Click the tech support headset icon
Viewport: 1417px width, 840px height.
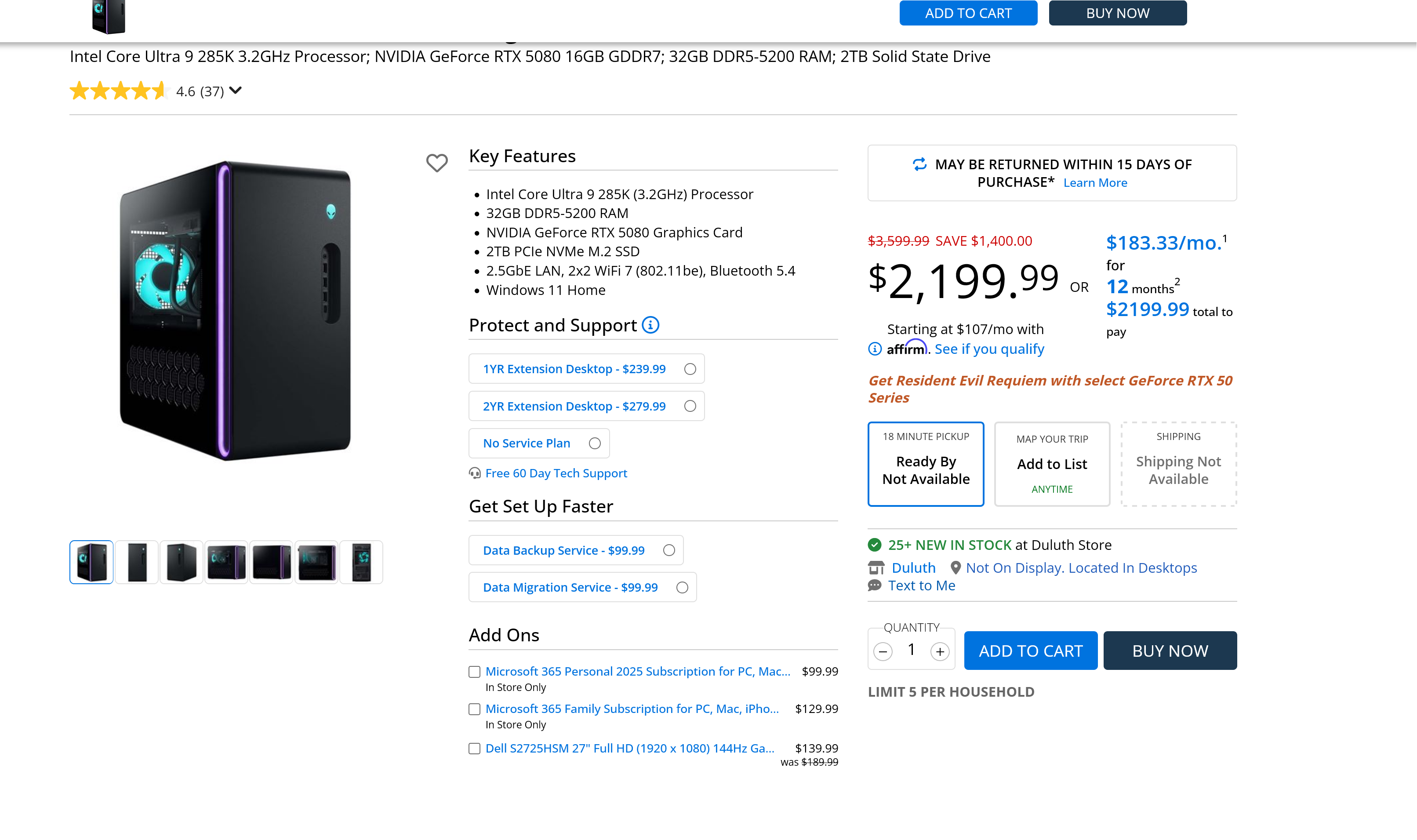coord(474,473)
